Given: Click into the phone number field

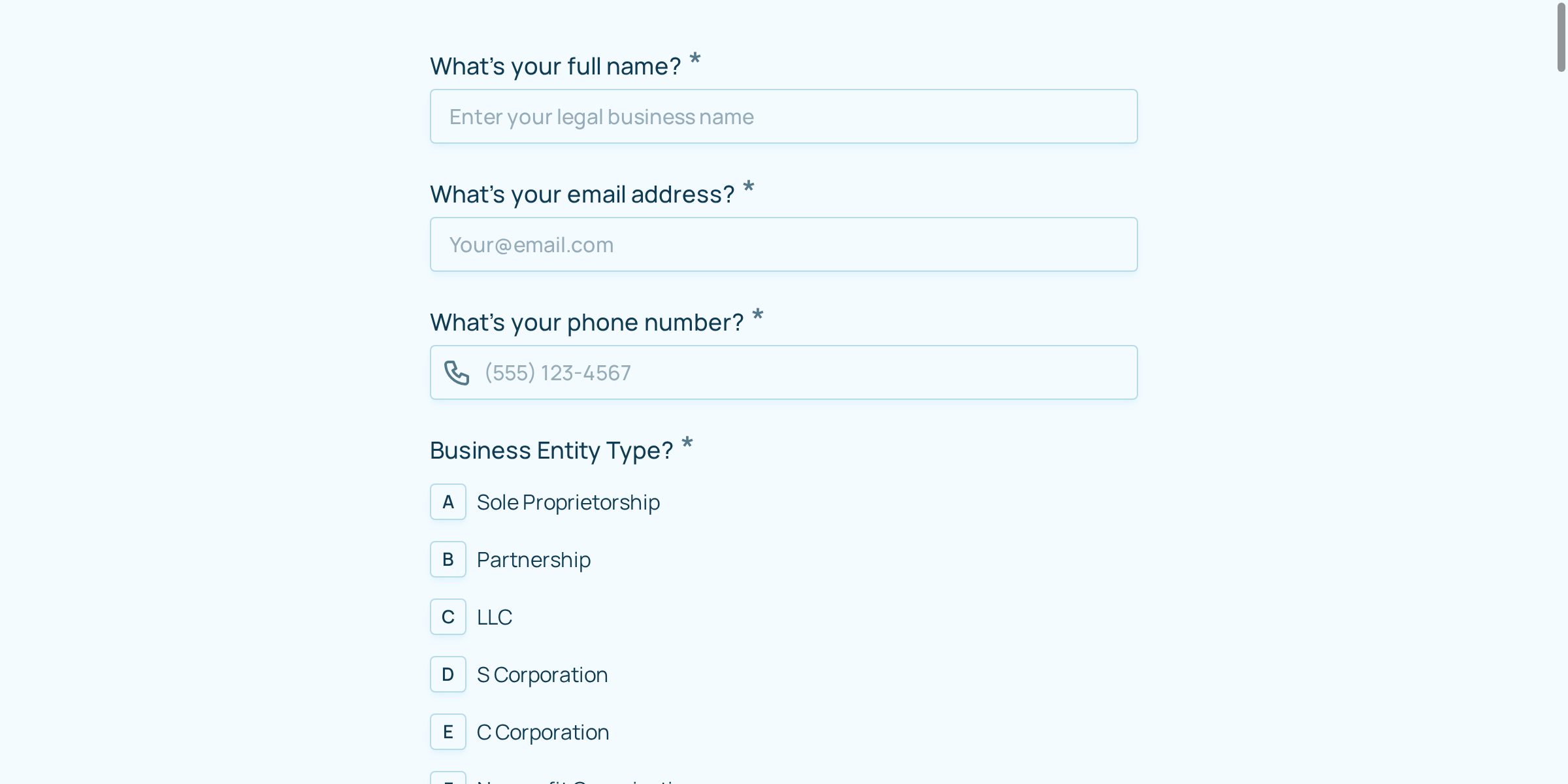Looking at the screenshot, I should (804, 373).
